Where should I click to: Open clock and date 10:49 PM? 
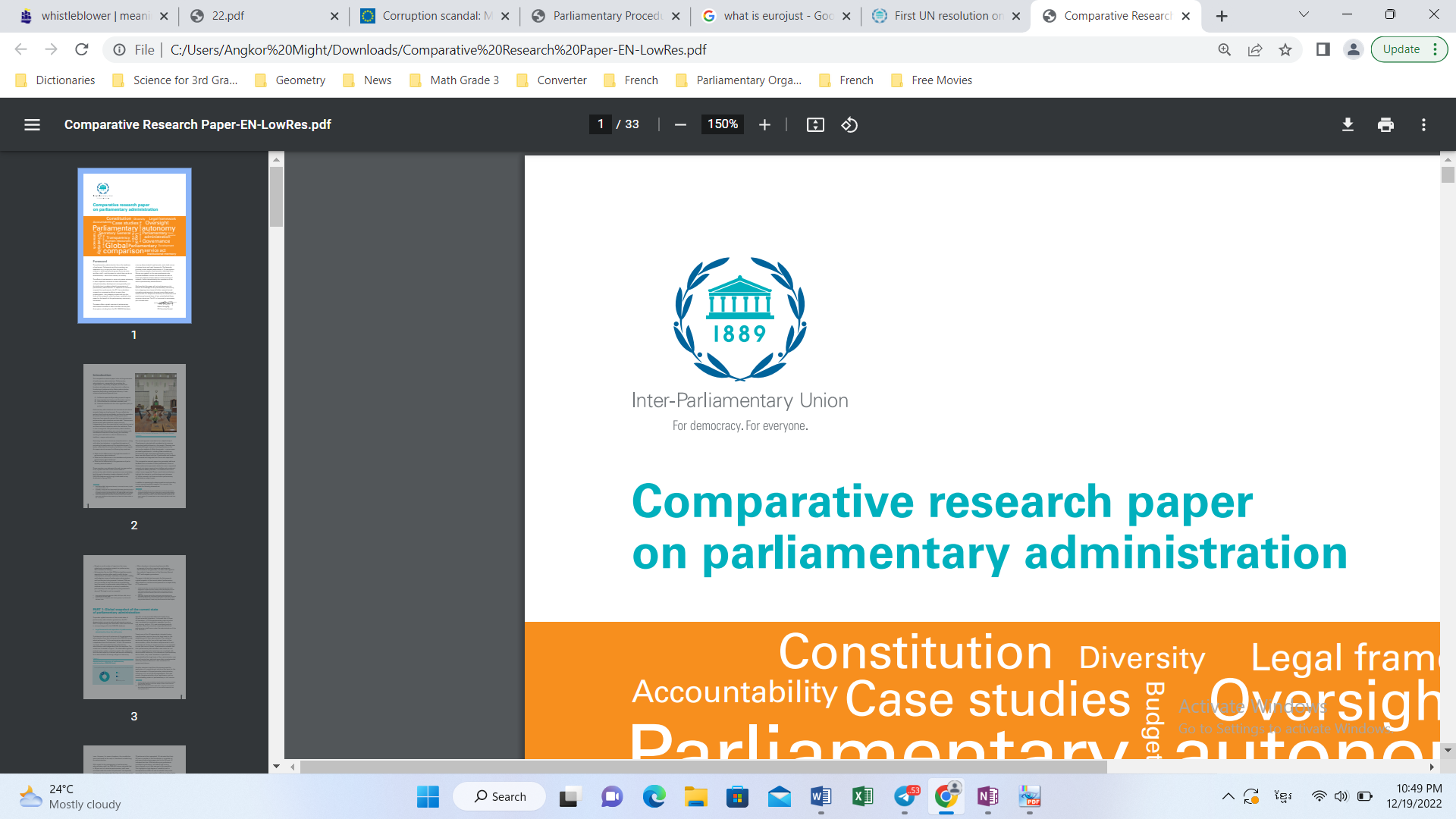1414,796
